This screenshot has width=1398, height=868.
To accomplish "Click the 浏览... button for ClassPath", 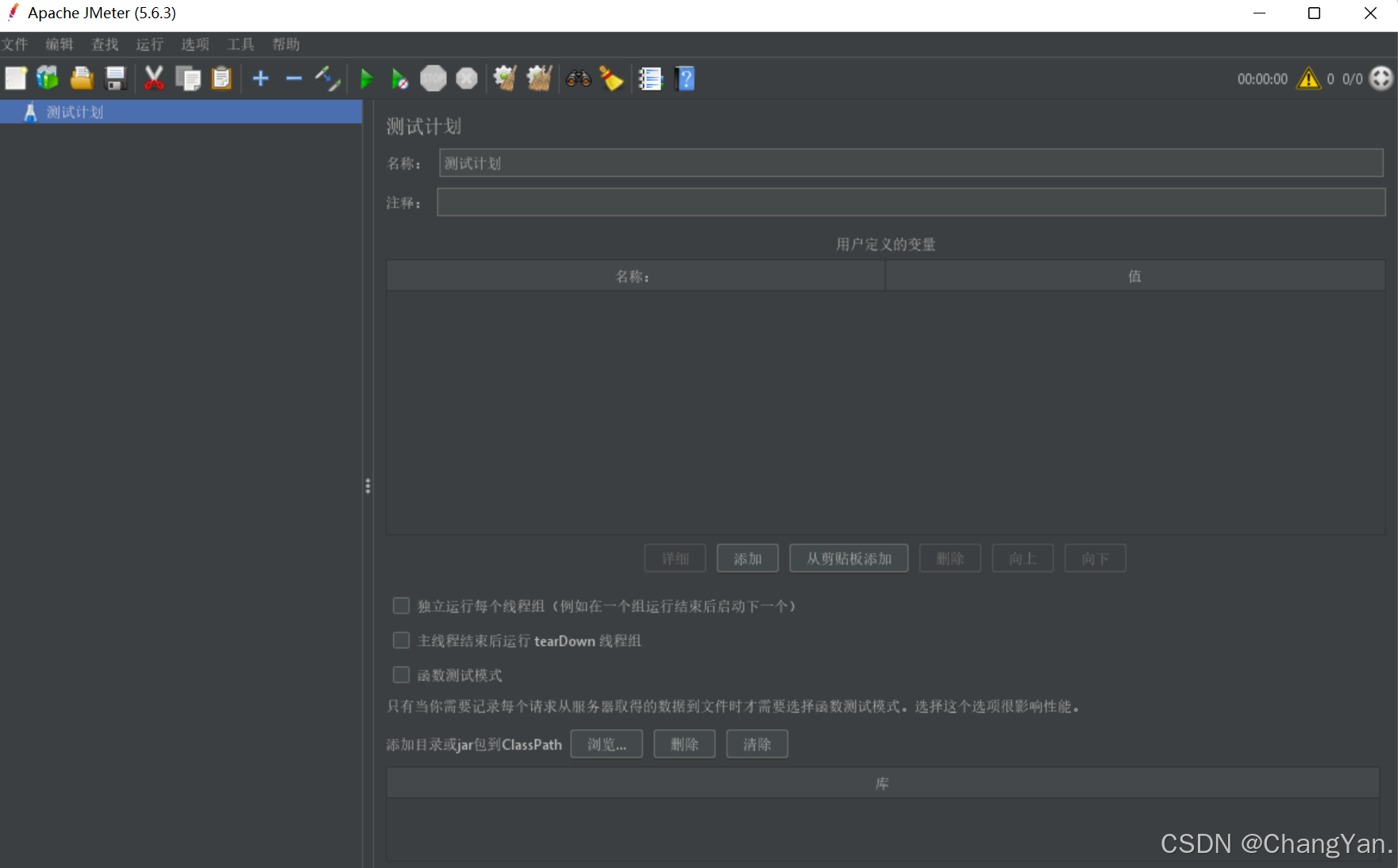I will [607, 744].
